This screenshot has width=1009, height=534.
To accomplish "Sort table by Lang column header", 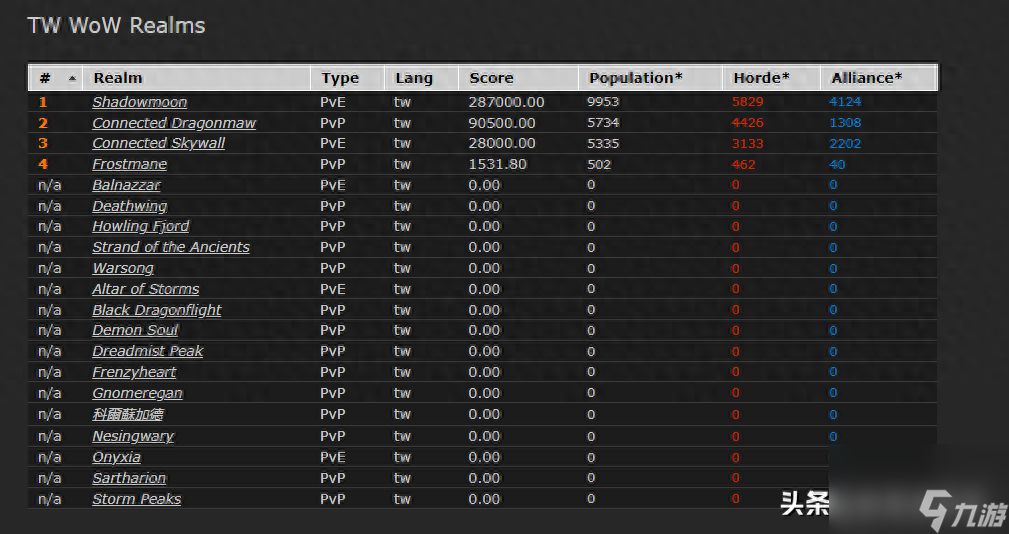I will (421, 78).
